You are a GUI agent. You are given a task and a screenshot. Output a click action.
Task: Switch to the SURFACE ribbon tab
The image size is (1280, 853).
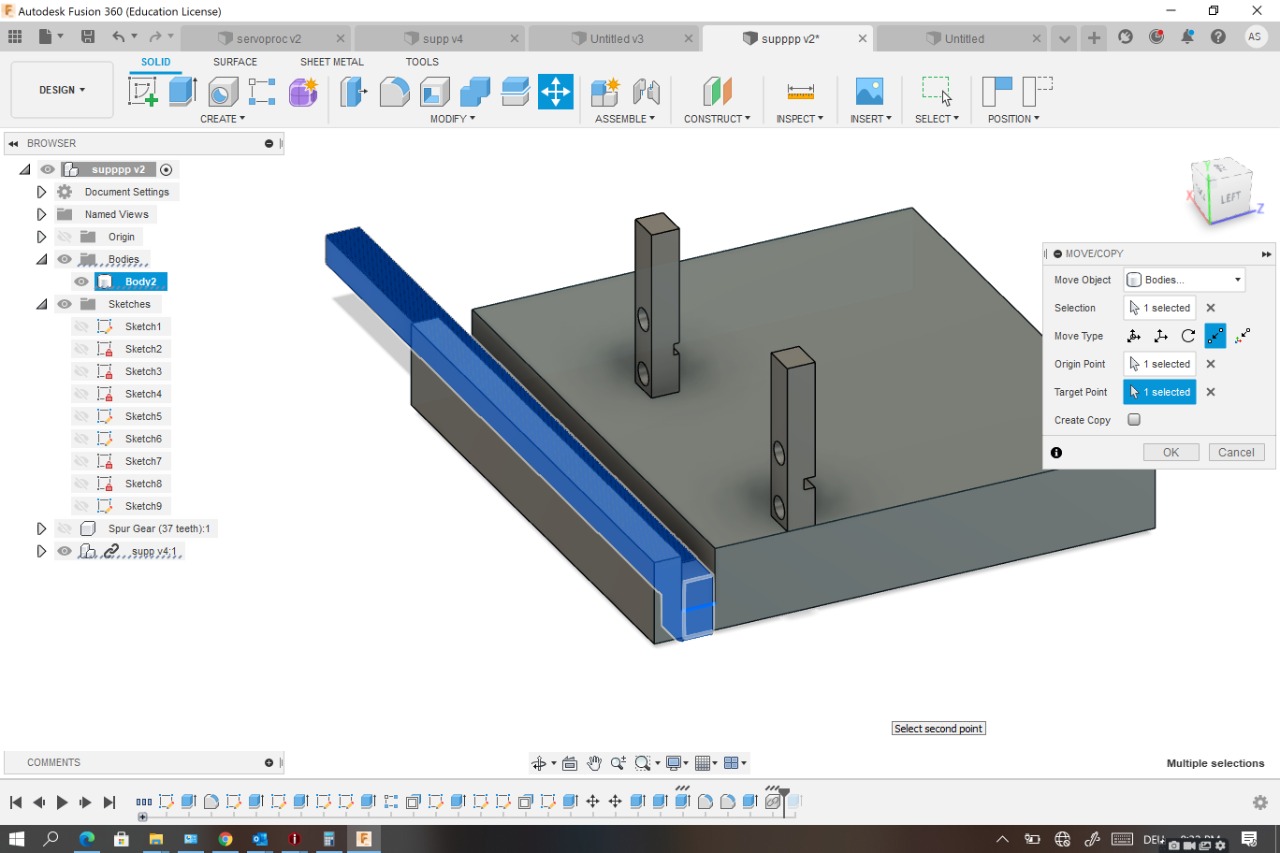point(235,62)
